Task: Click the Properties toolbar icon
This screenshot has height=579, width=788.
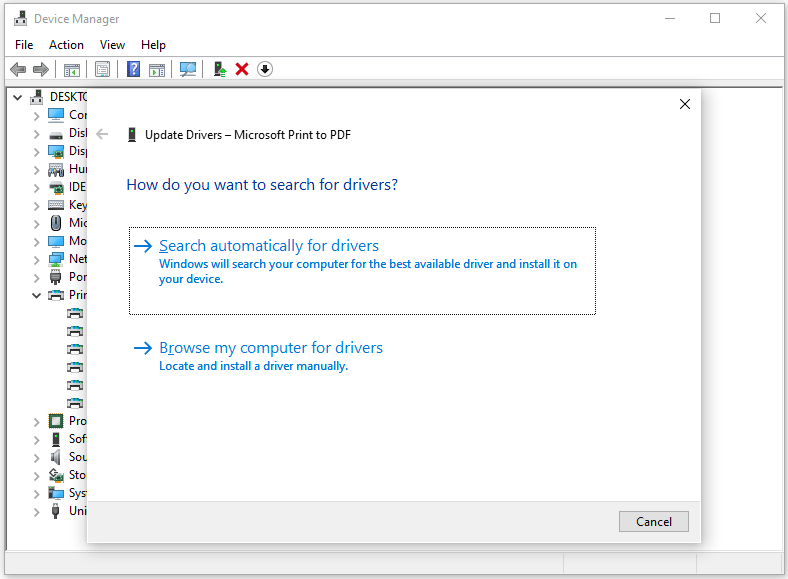Action: [x=102, y=69]
